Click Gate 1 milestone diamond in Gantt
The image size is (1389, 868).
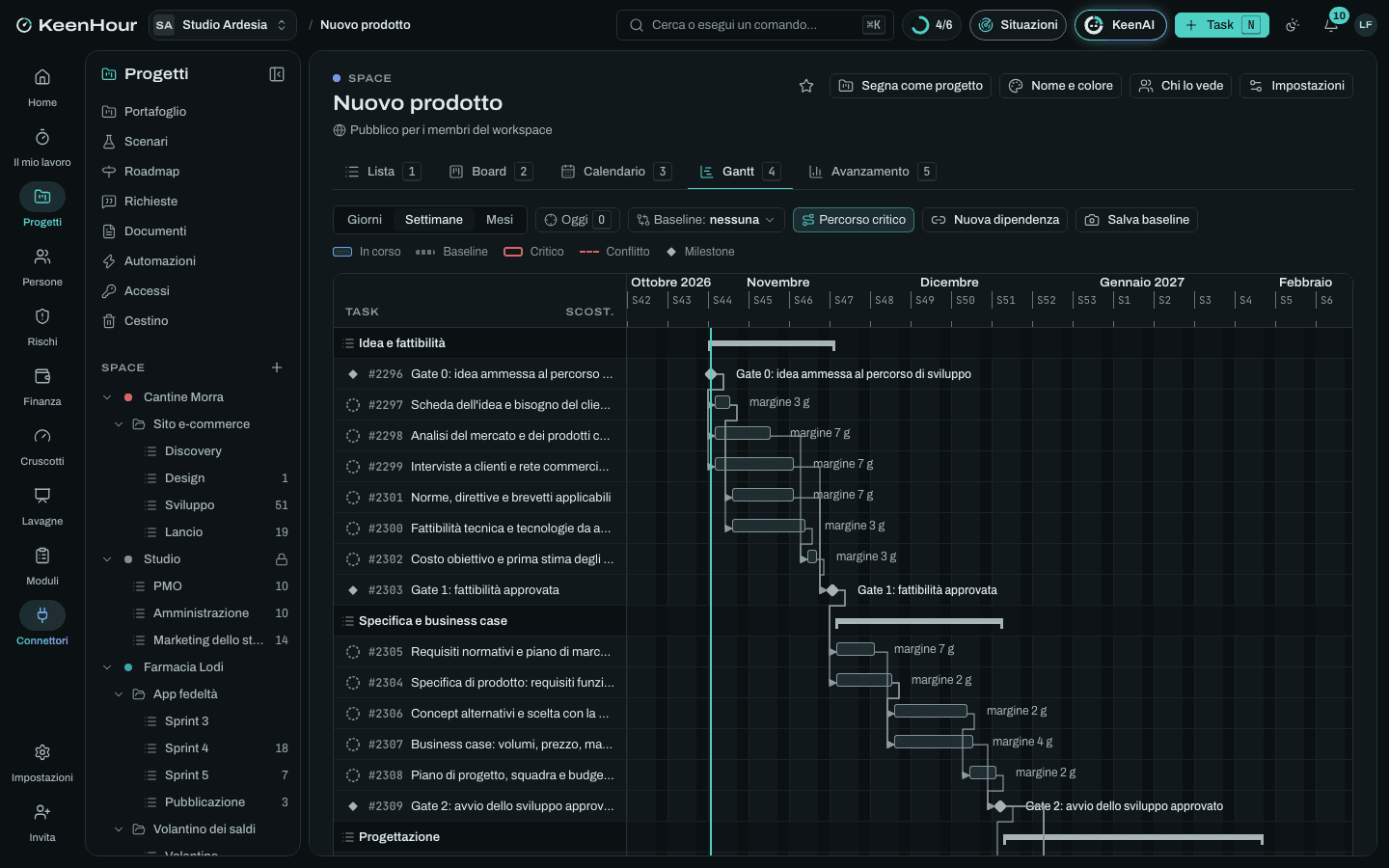(832, 590)
